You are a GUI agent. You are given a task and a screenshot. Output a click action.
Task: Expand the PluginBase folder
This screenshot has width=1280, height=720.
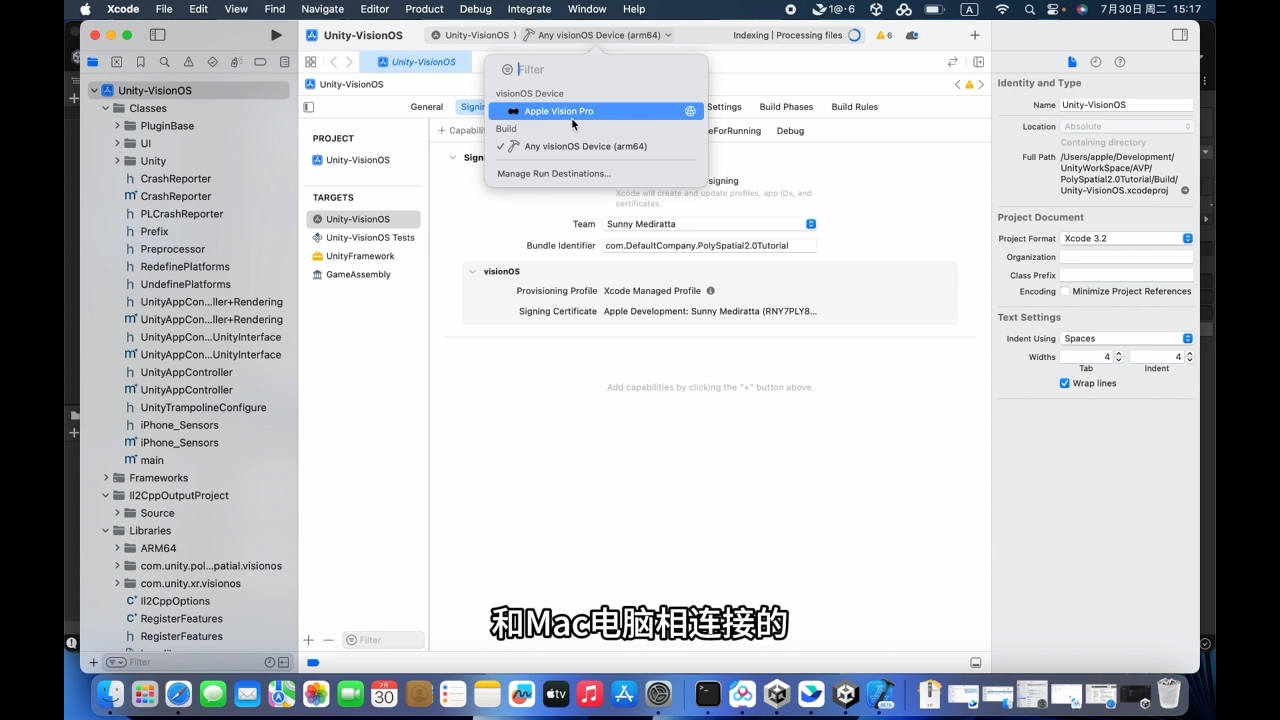pyautogui.click(x=117, y=126)
